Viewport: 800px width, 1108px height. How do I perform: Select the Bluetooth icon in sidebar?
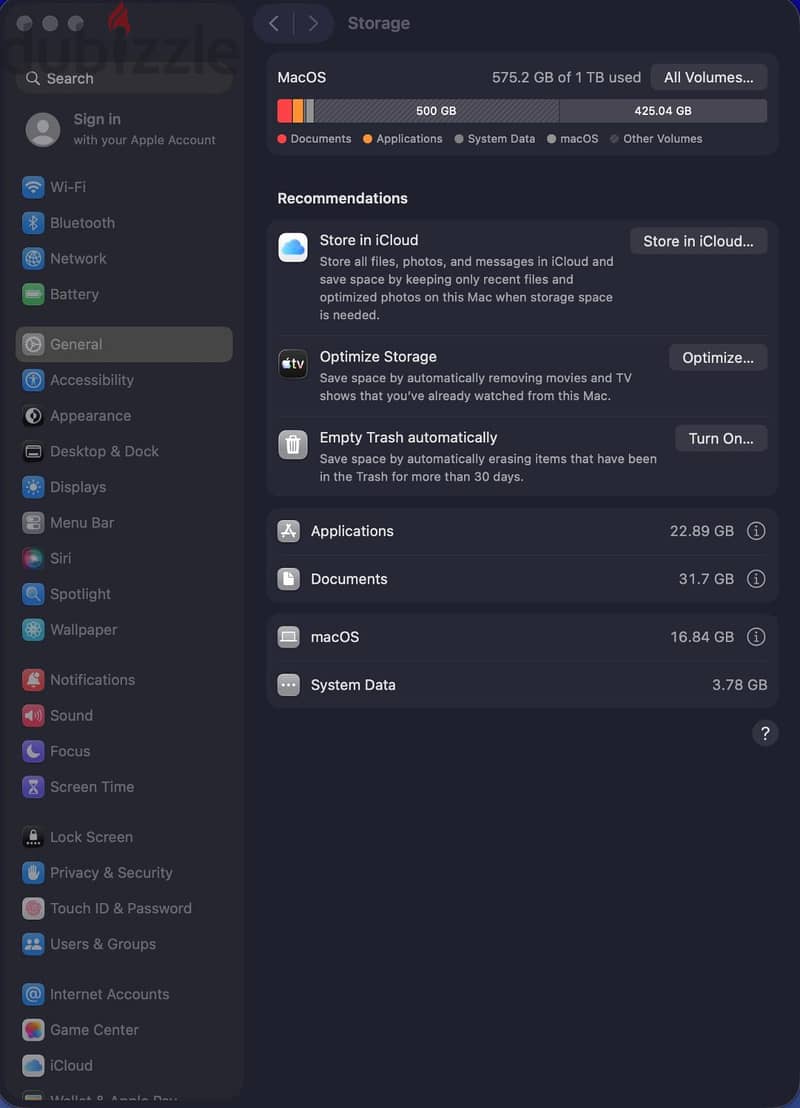[33, 223]
